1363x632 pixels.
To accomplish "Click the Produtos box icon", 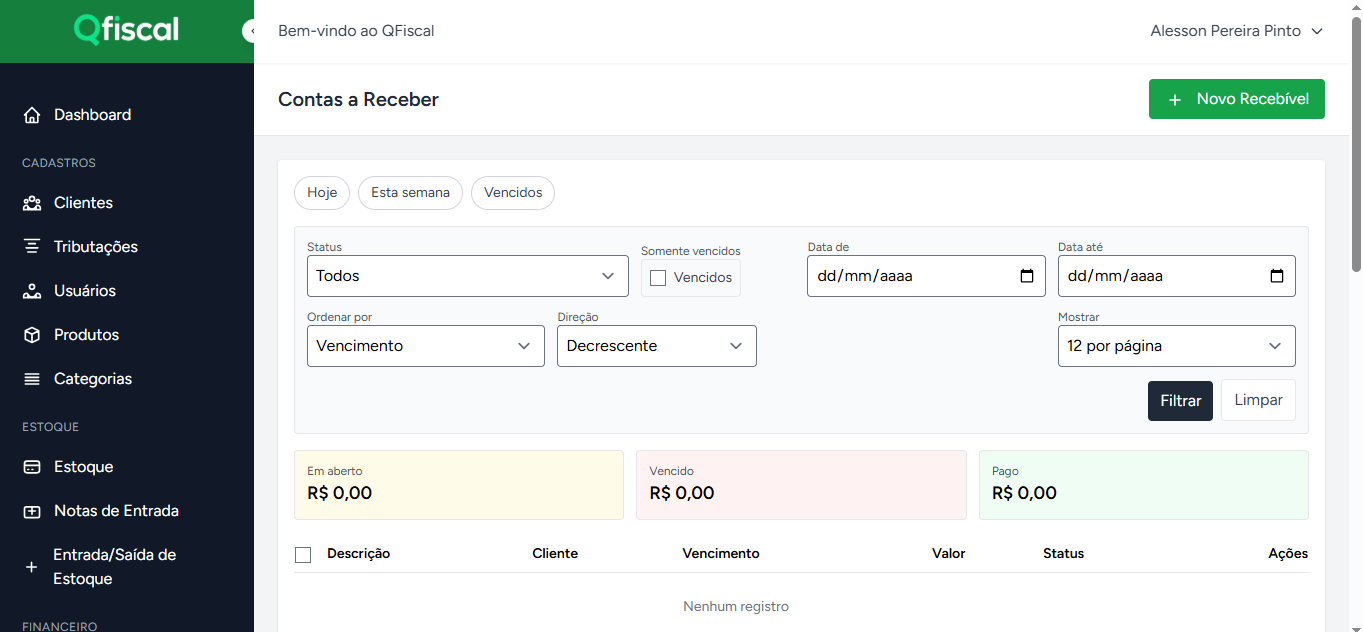I will coord(32,335).
